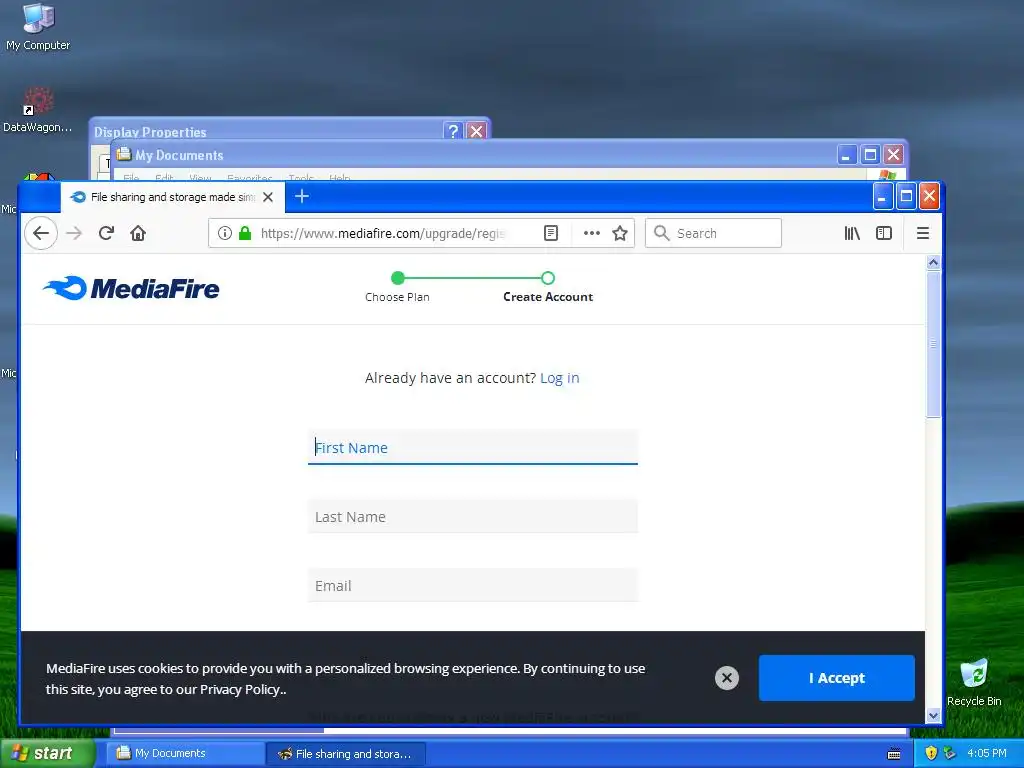Select the My Computer desktop icon
Image resolution: width=1024 pixels, height=768 pixels.
[38, 27]
